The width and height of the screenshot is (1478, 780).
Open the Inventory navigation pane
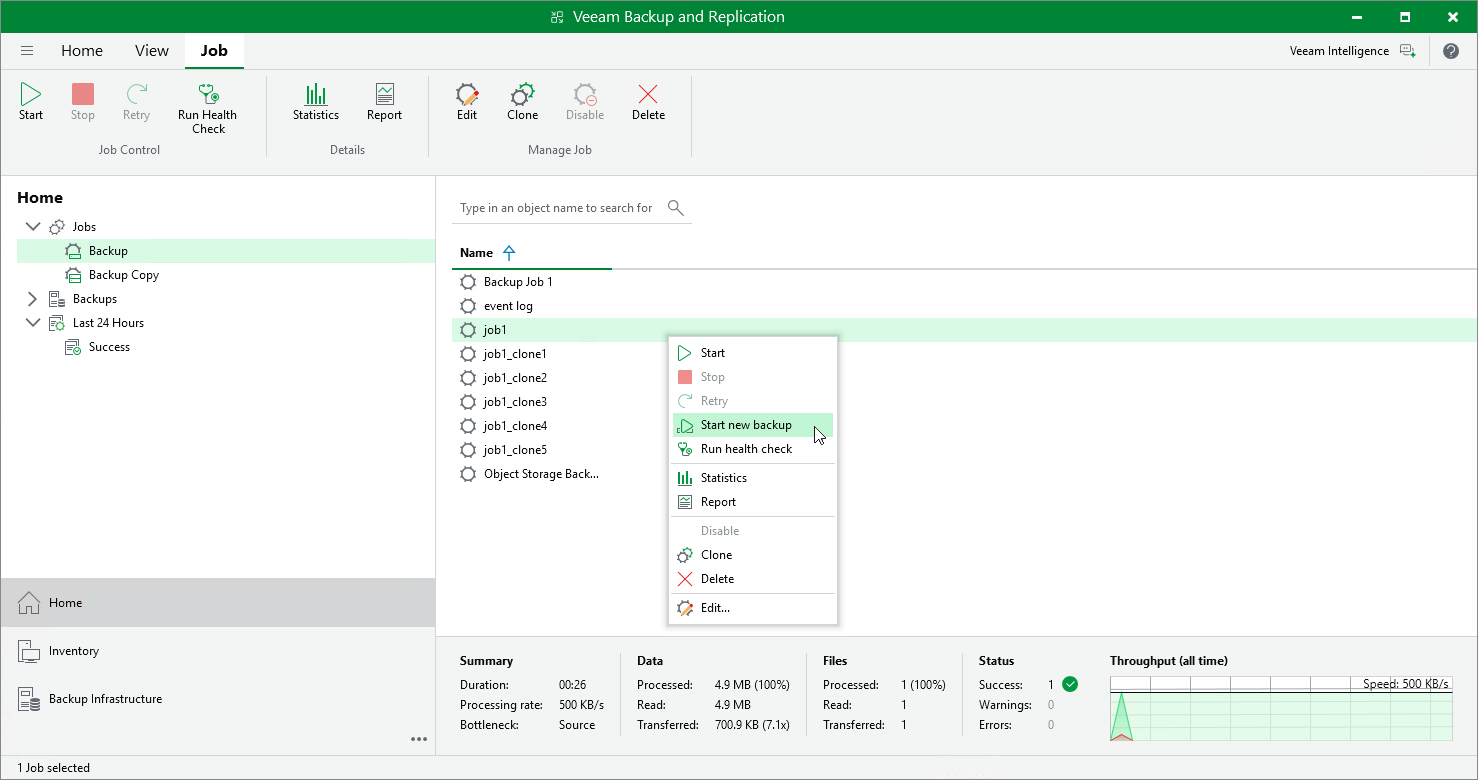[218, 651]
